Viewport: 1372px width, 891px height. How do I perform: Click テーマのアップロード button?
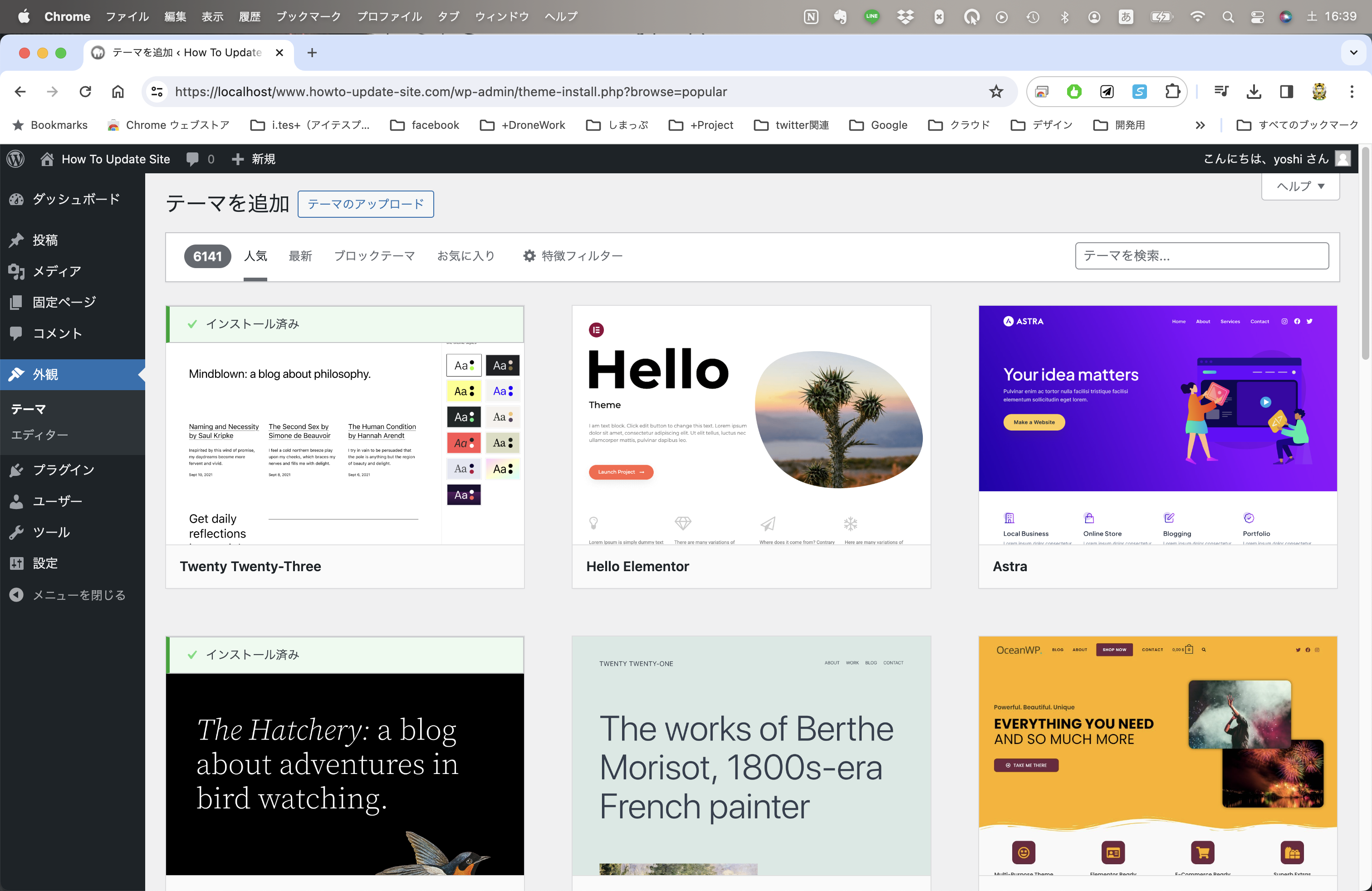coord(366,204)
